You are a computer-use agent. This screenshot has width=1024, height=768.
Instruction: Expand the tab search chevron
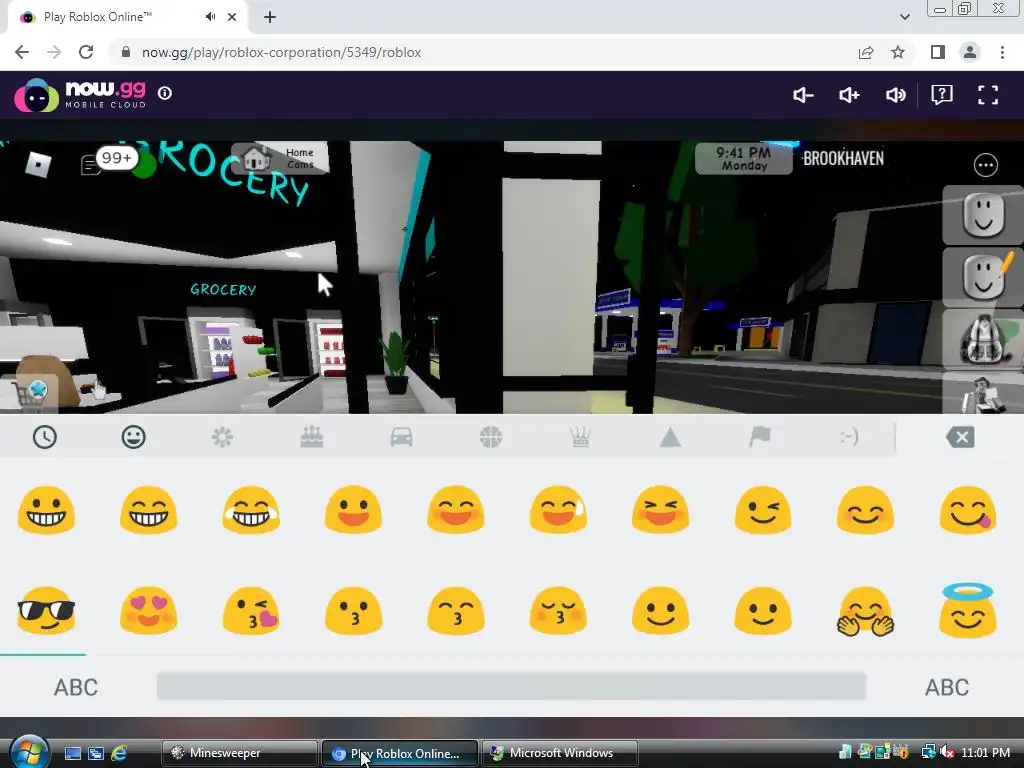(x=904, y=17)
